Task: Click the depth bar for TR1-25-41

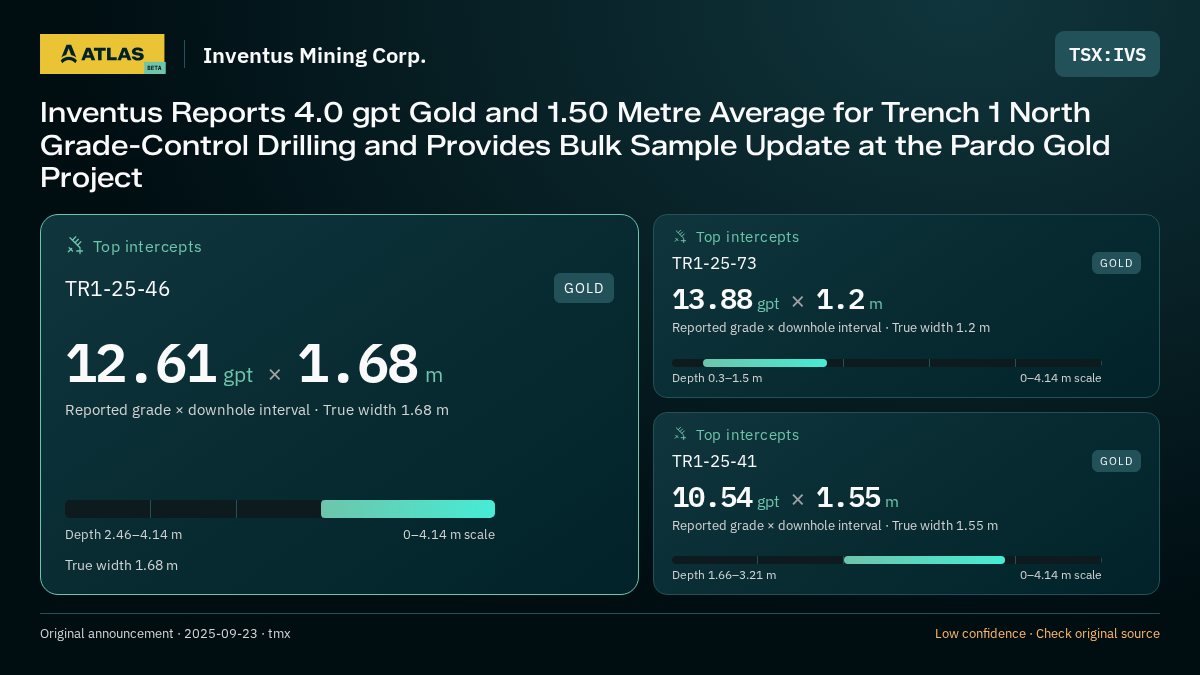Action: click(x=887, y=560)
